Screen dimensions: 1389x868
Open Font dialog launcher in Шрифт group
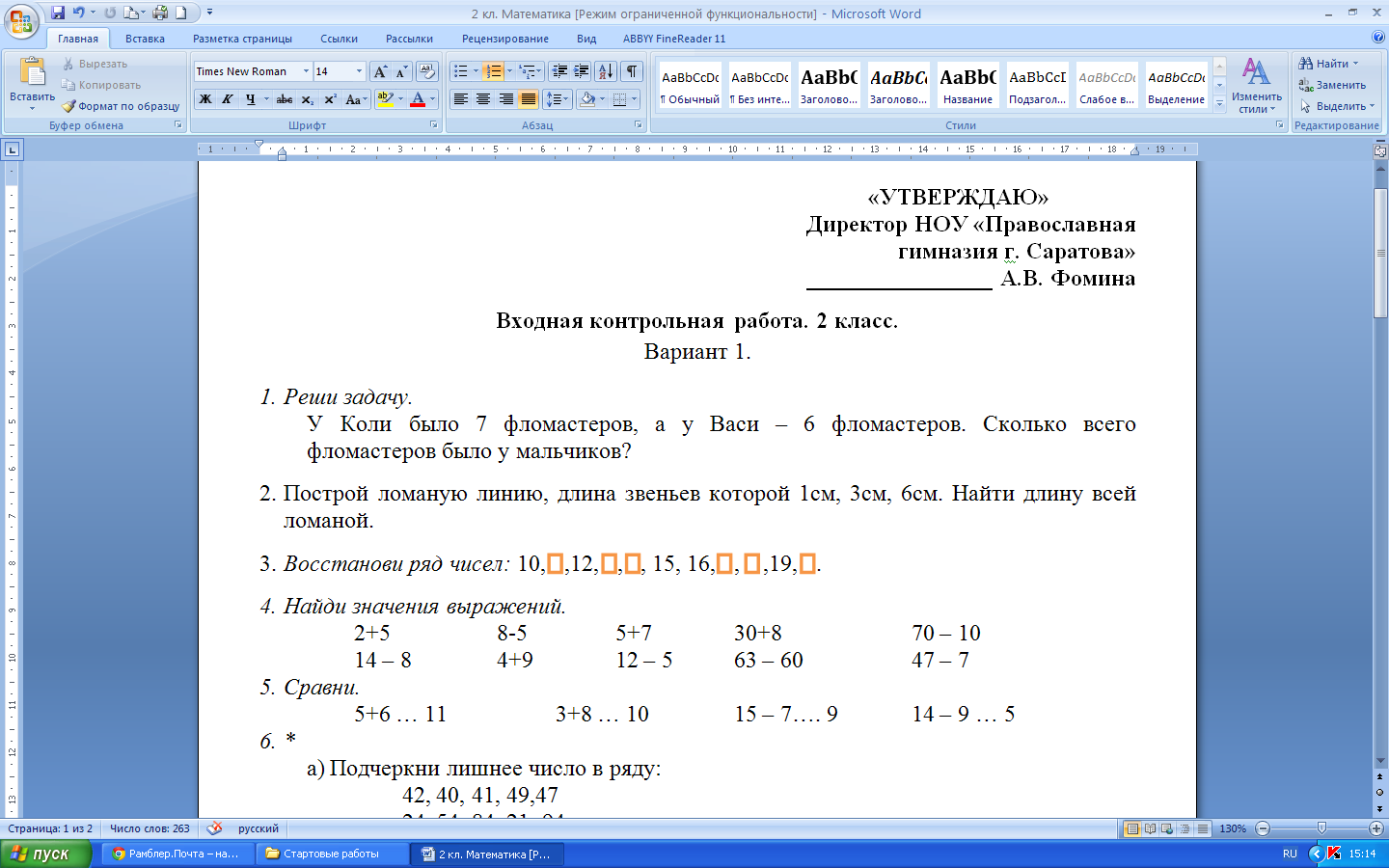[x=434, y=125]
